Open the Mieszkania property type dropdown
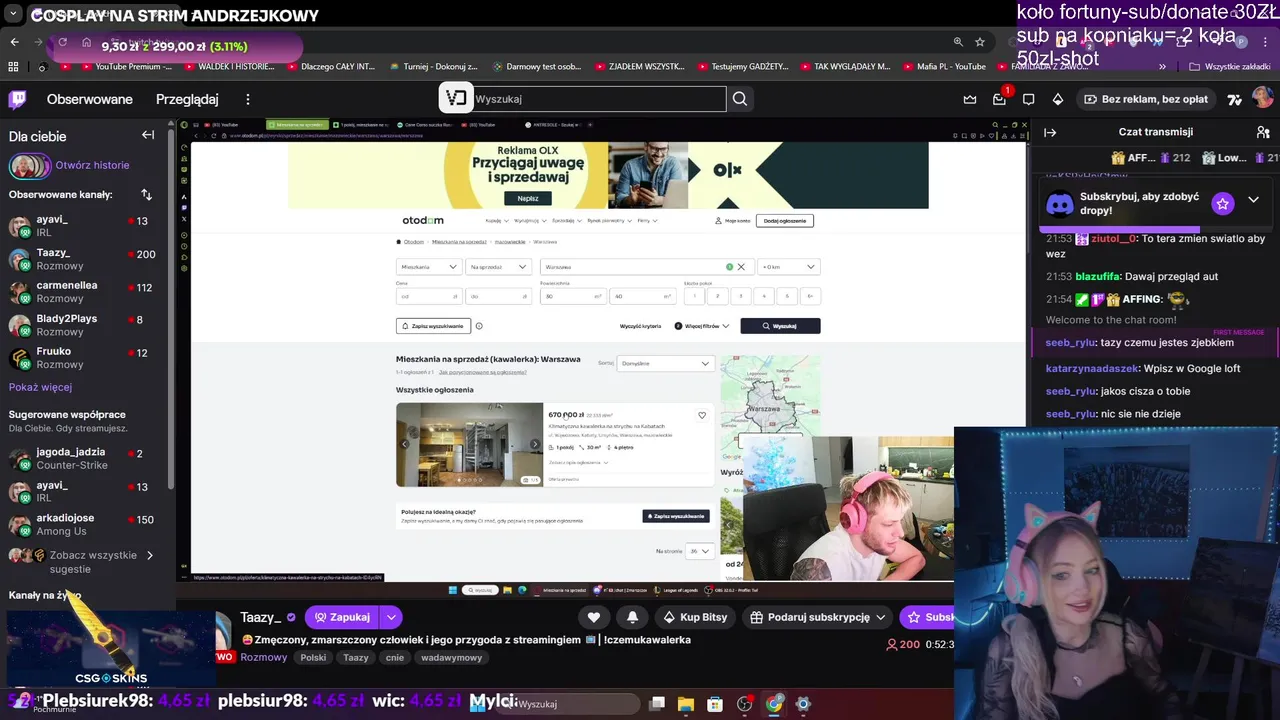1280x720 pixels. coord(429,267)
